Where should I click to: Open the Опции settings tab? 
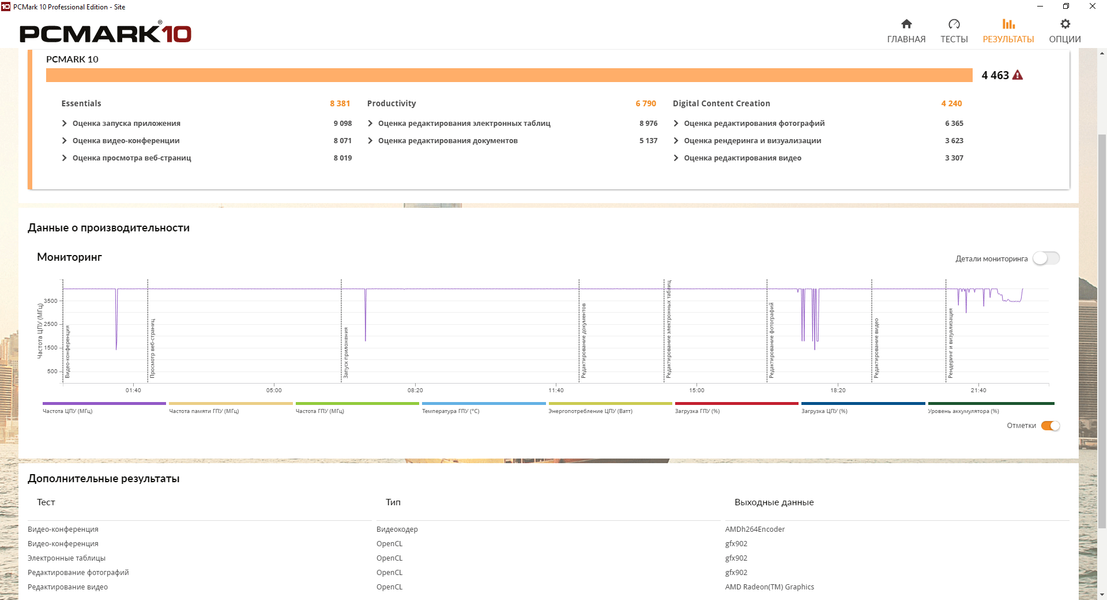pos(1065,32)
